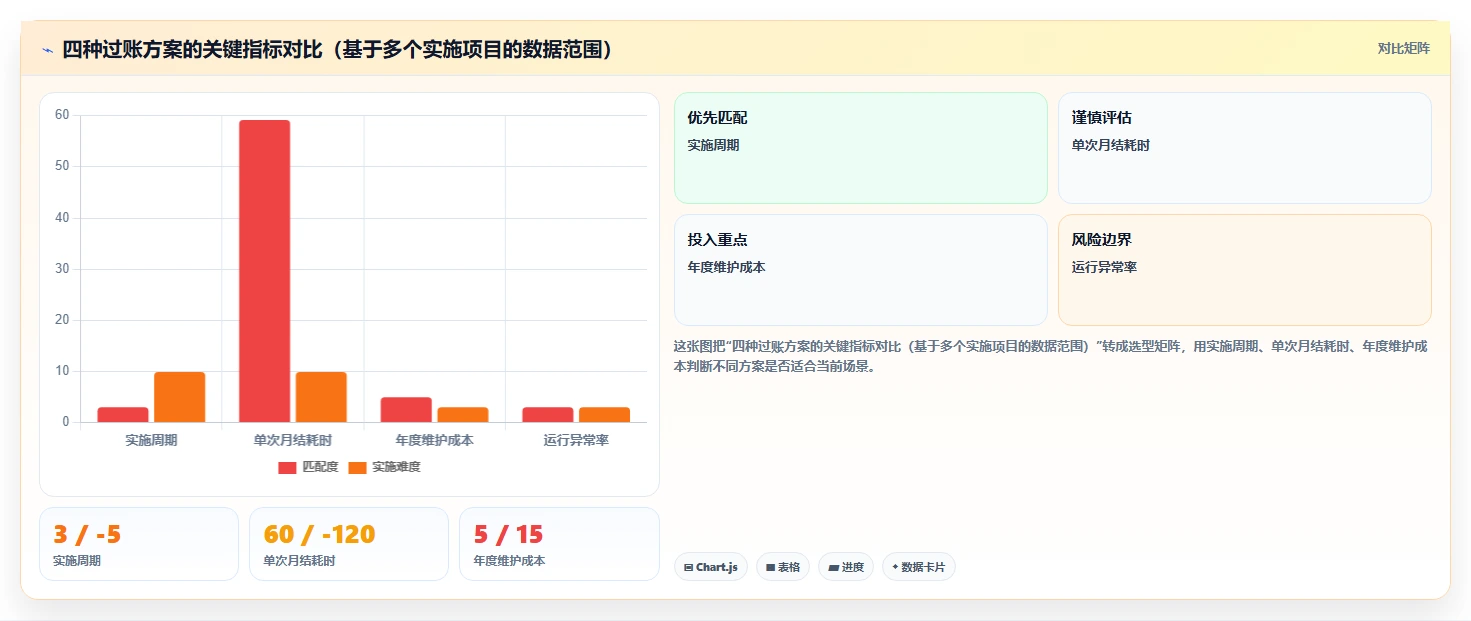Screen dimensions: 1471x621
Task: Click the y-axis value 60
Action: click(x=62, y=115)
